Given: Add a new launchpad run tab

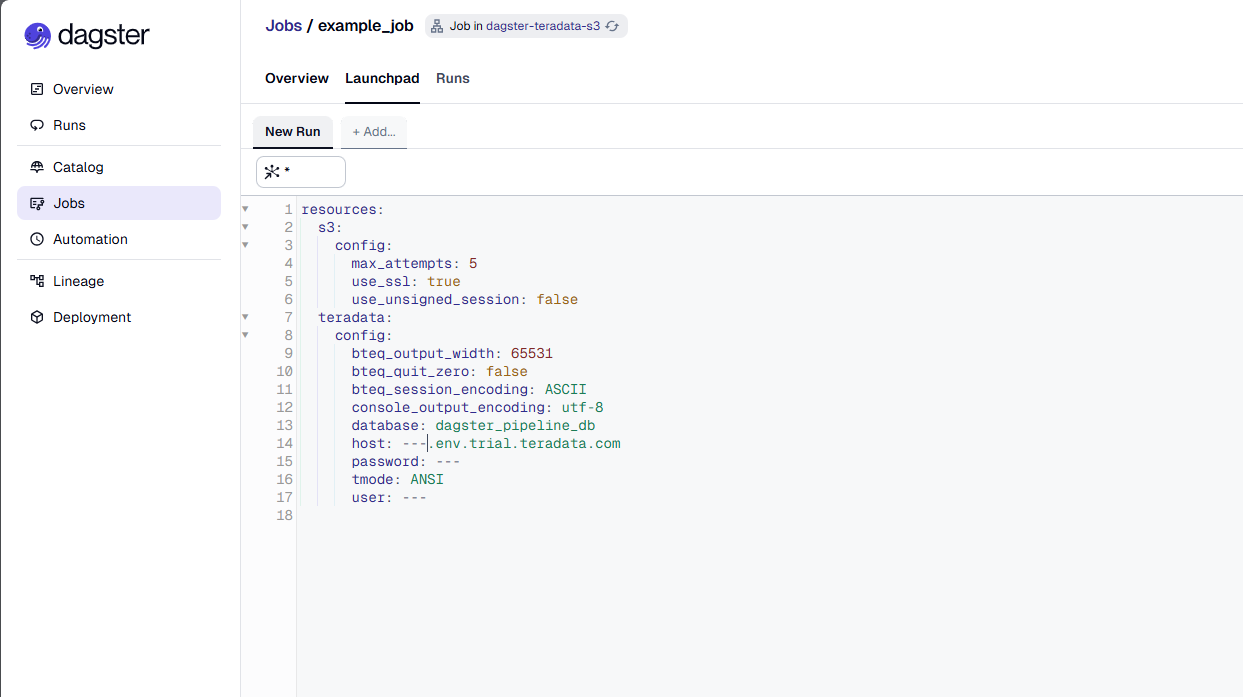Looking at the screenshot, I should tap(374, 132).
